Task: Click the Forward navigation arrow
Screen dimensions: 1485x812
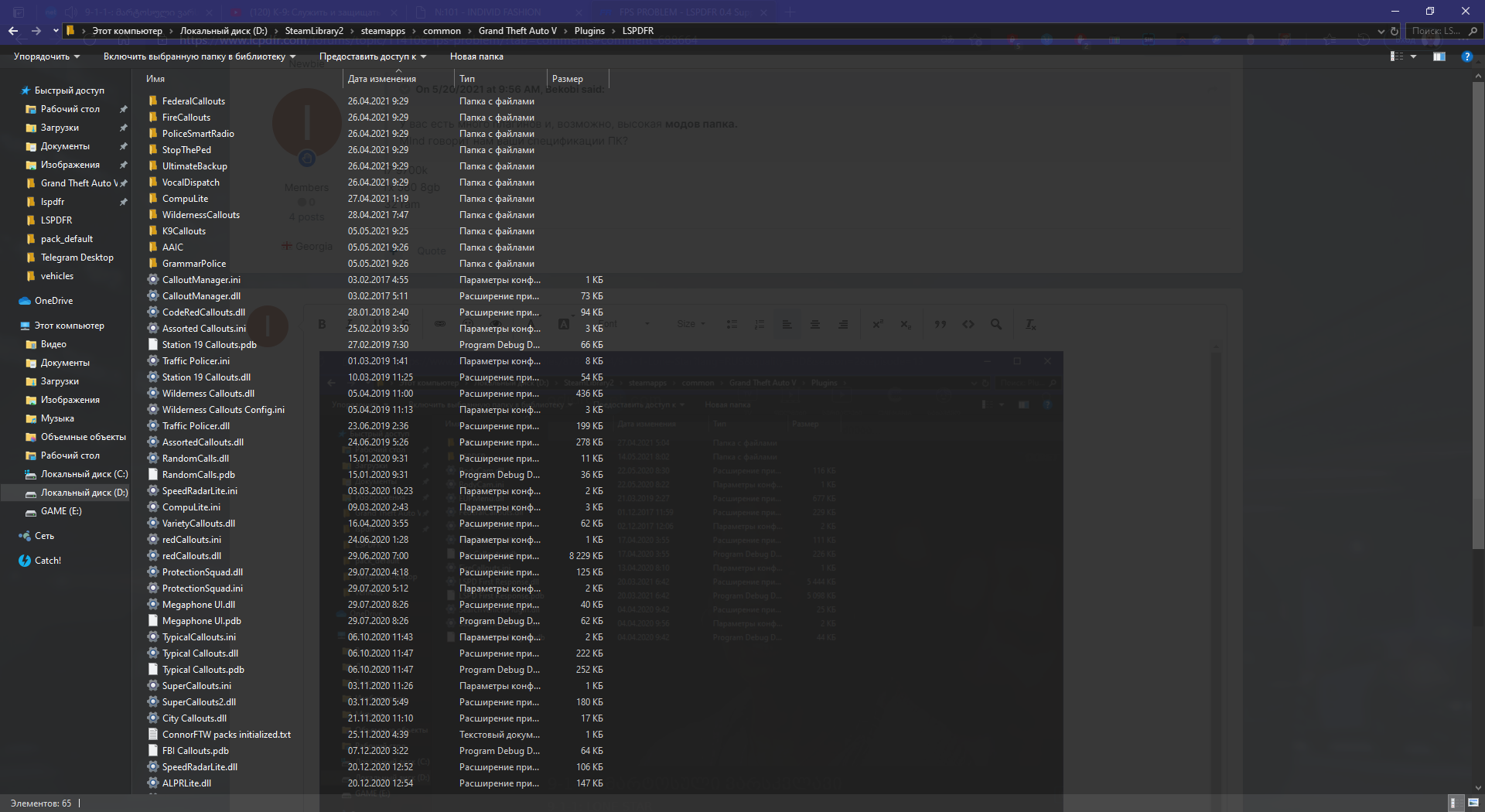Action: click(36, 31)
